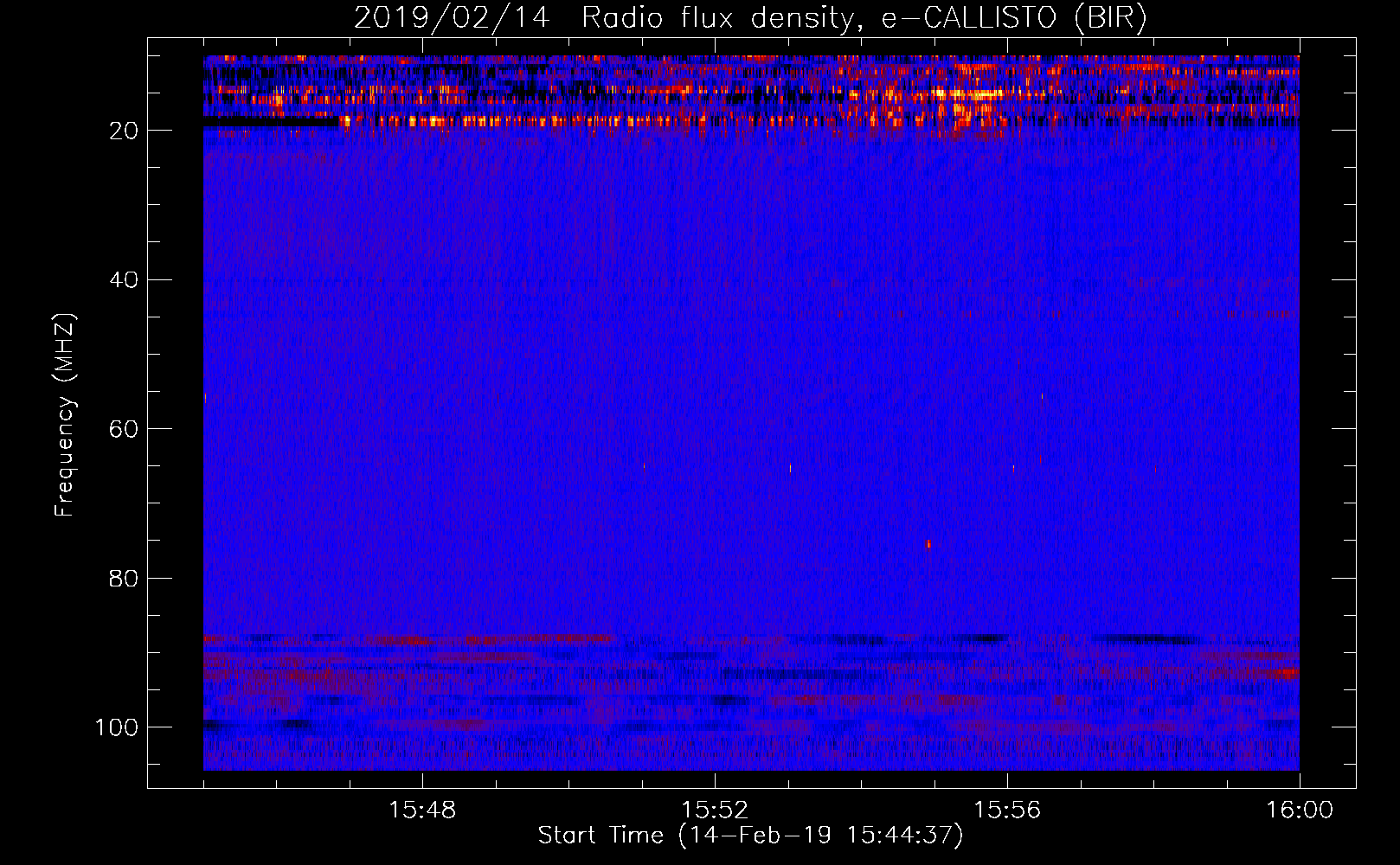The height and width of the screenshot is (865, 1400).
Task: Click the 20 MHz frequency tick label
Action: pos(123,131)
